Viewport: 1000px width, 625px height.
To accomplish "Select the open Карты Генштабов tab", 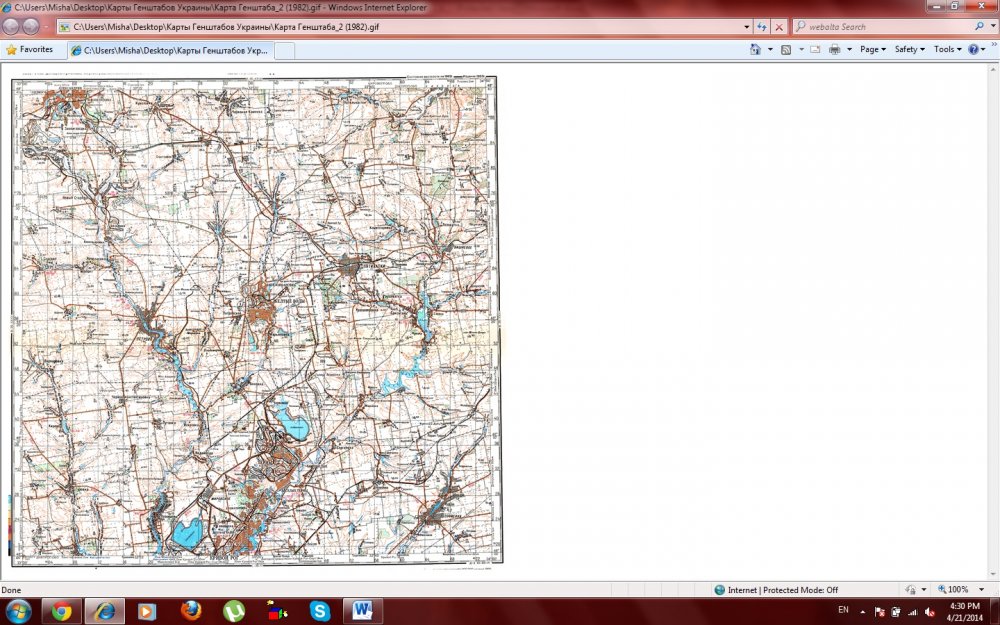I will (168, 50).
